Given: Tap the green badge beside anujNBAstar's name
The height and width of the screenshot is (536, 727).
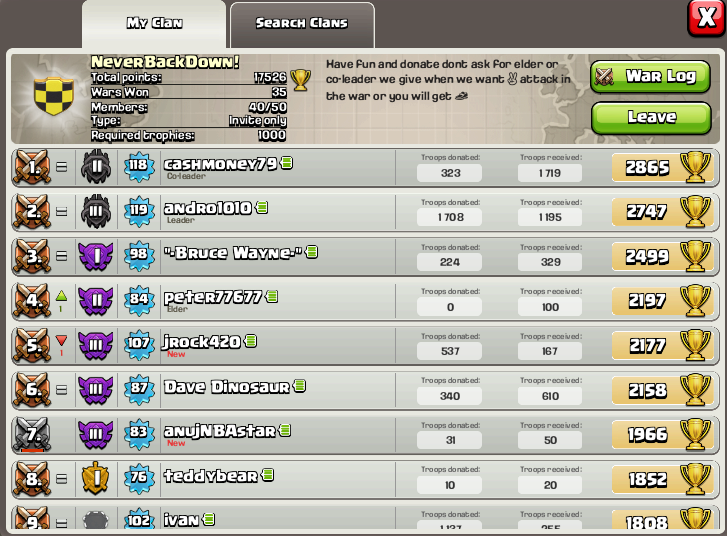Looking at the screenshot, I should [285, 431].
